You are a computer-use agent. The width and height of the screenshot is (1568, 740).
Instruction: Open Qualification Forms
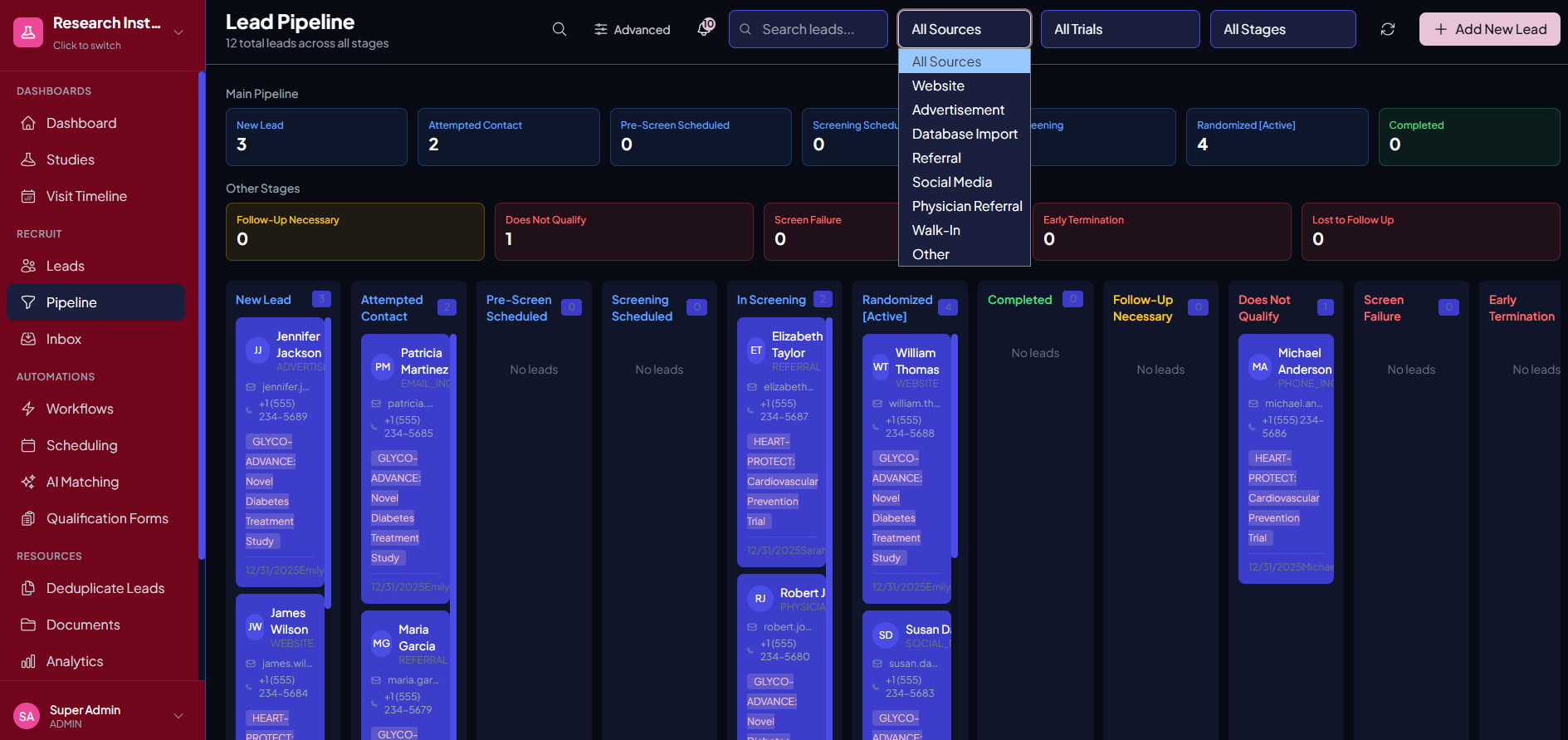click(x=95, y=518)
